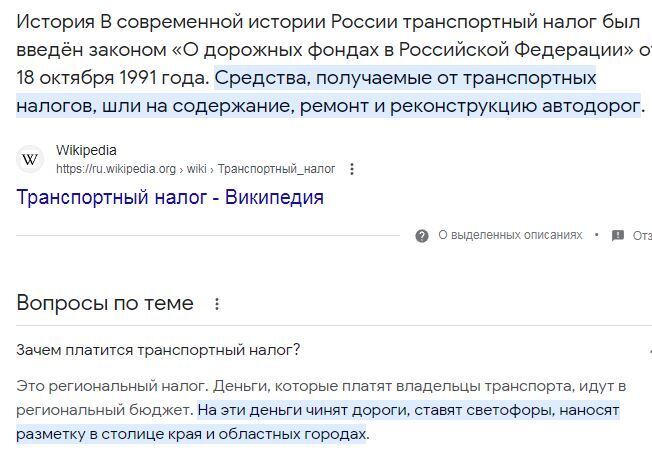Click the Wikipedia favicon icon
The width and height of the screenshot is (652, 456).
32,160
